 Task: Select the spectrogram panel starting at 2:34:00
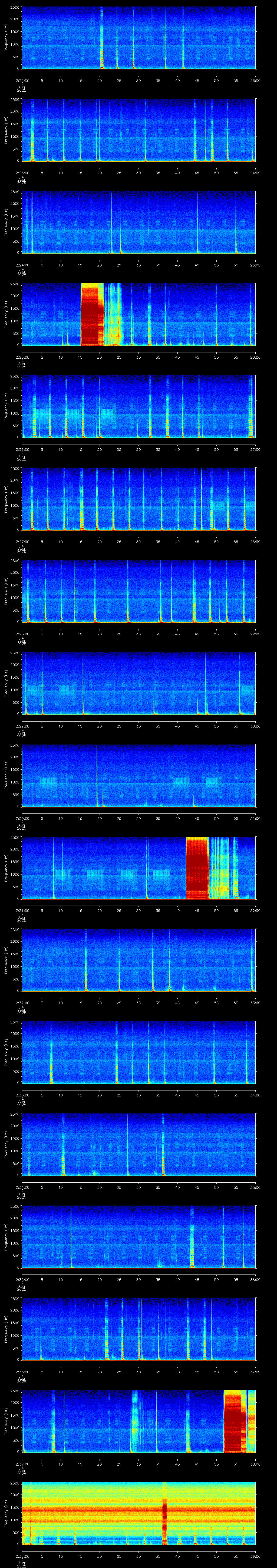click(x=139, y=1144)
